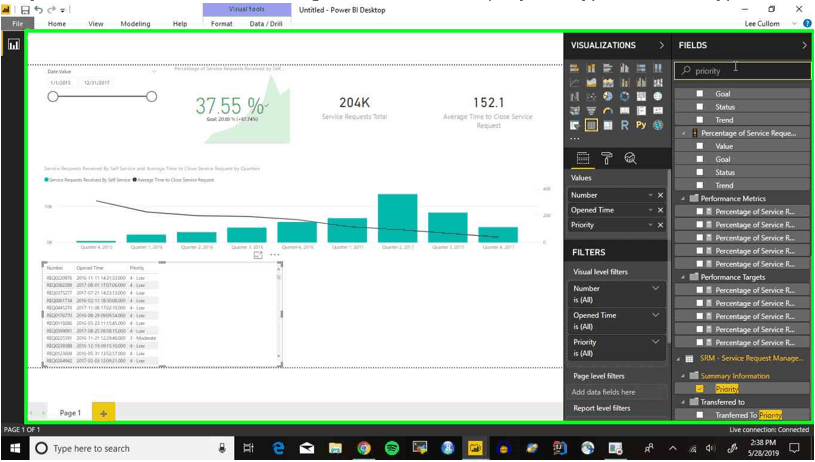815x462 pixels.
Task: Click the Fields search box containing priority
Action: (743, 71)
